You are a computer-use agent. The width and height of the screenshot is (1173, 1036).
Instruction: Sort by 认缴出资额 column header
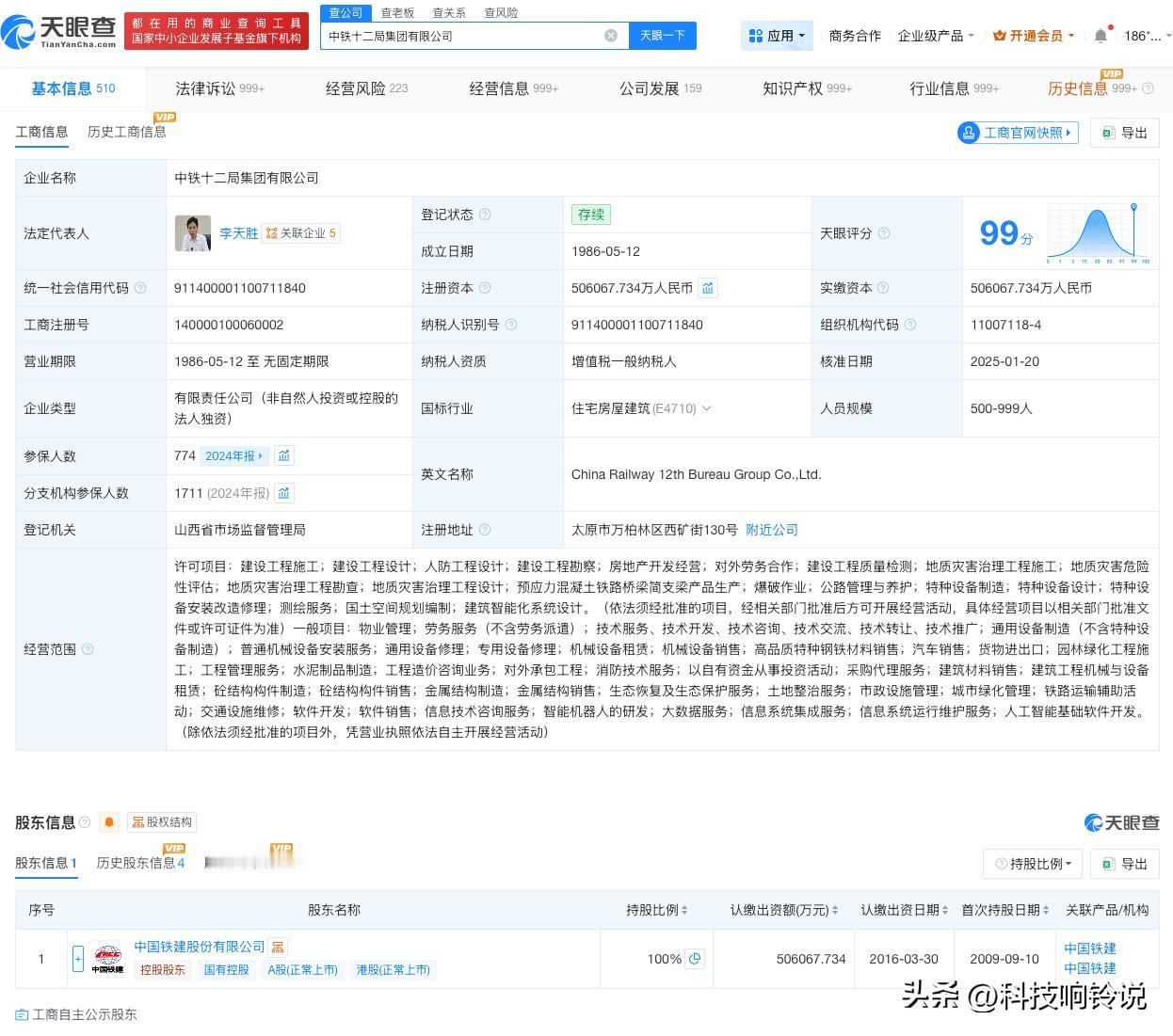pos(784,910)
